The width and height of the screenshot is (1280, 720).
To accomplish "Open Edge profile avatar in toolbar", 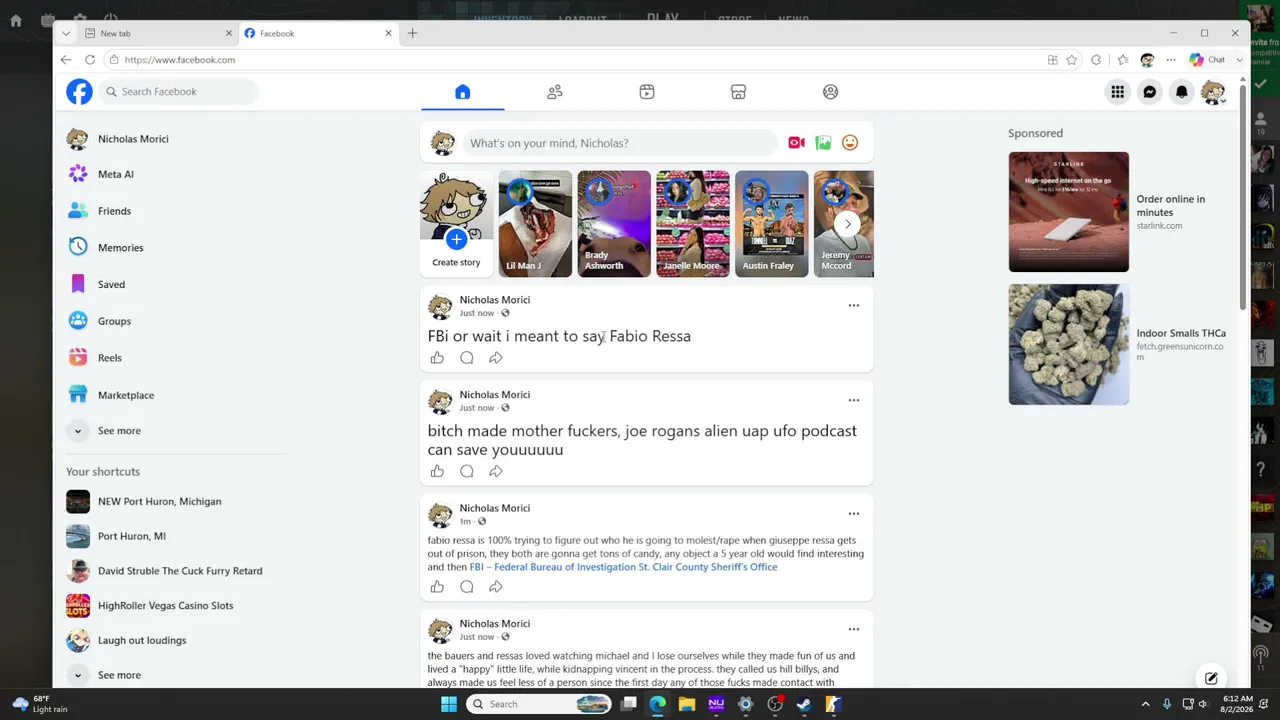I will coord(1147,60).
